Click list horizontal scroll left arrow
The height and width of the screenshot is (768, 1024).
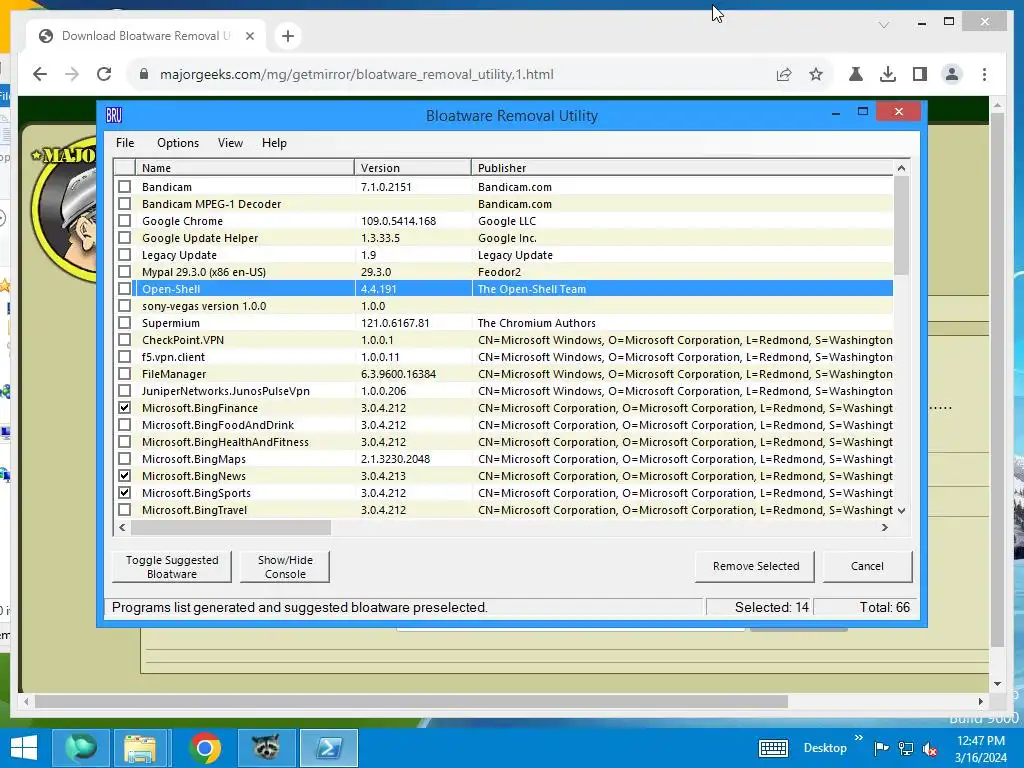coord(122,528)
